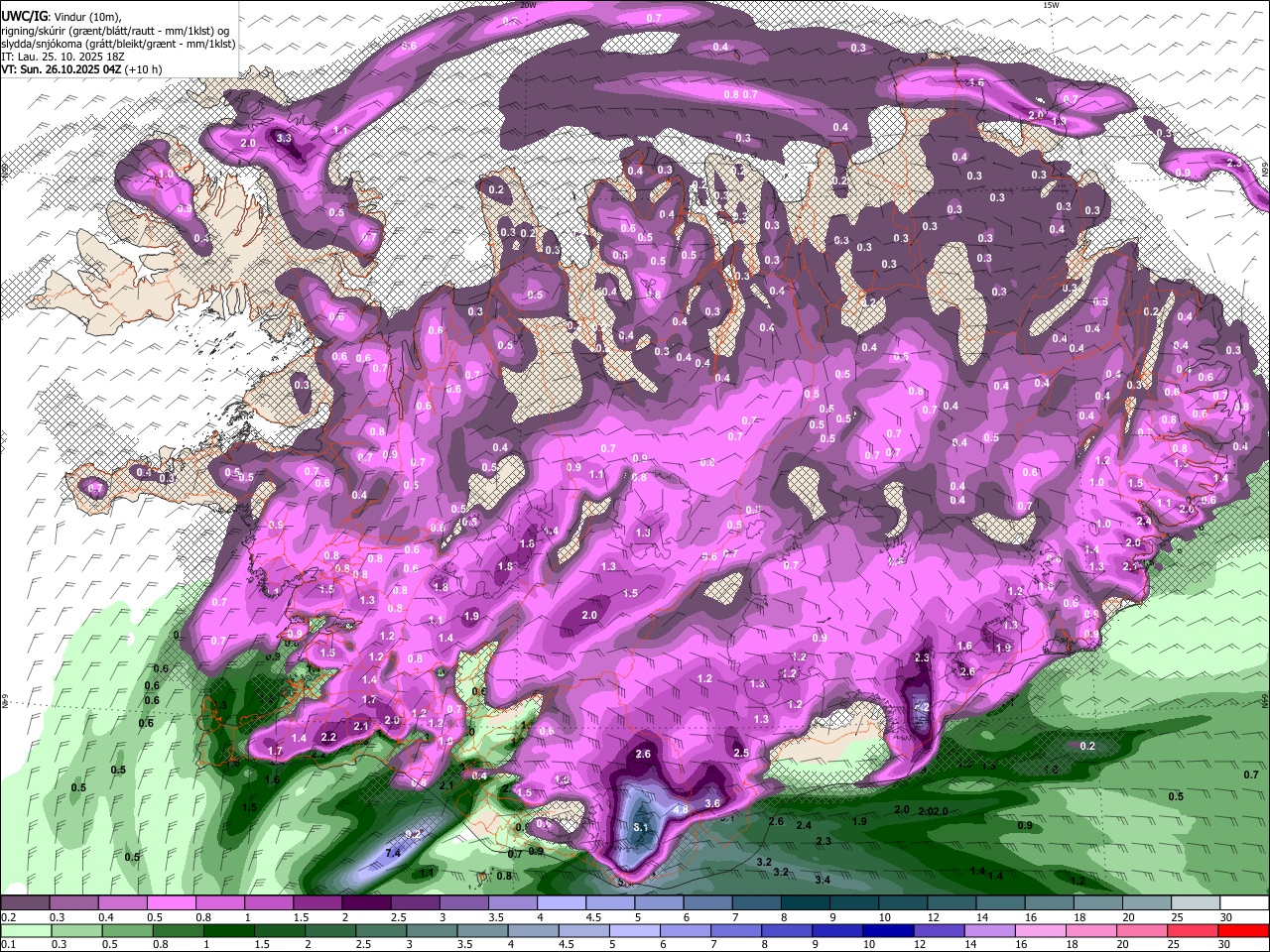The width and height of the screenshot is (1270, 952).
Task: Select the first dark mauve 0.2 snow swatch
Action: pyautogui.click(x=25, y=903)
